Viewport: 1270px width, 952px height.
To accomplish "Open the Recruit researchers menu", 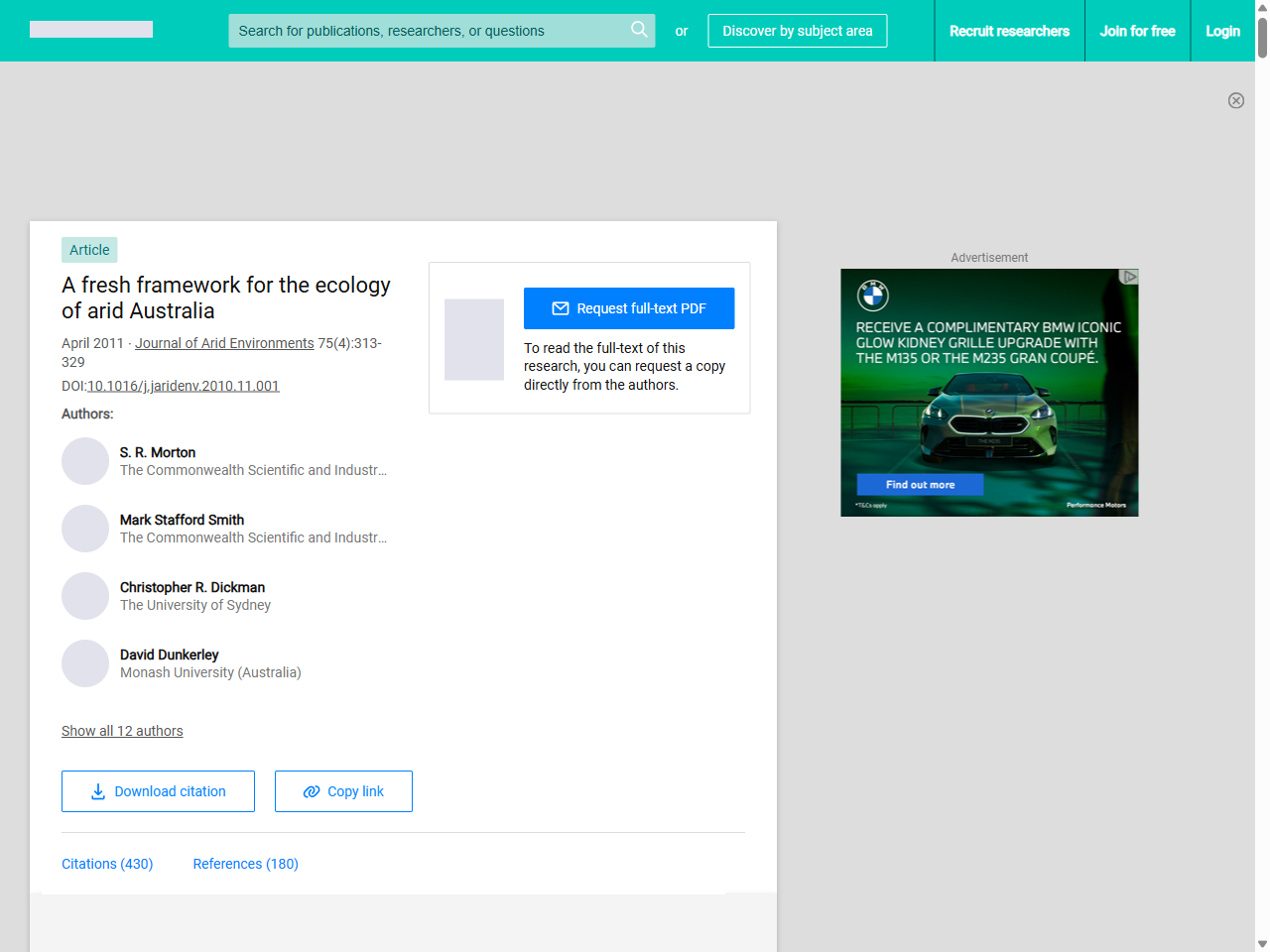I will pyautogui.click(x=1009, y=31).
